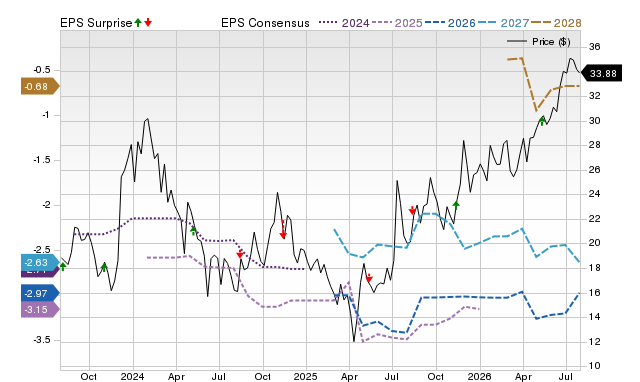Click the 18 label on price axis
640x382 pixels.
595,268
